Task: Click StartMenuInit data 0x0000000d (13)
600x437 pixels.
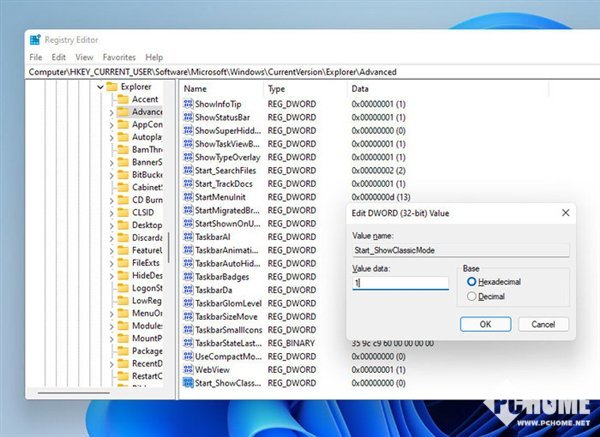Action: (381, 197)
